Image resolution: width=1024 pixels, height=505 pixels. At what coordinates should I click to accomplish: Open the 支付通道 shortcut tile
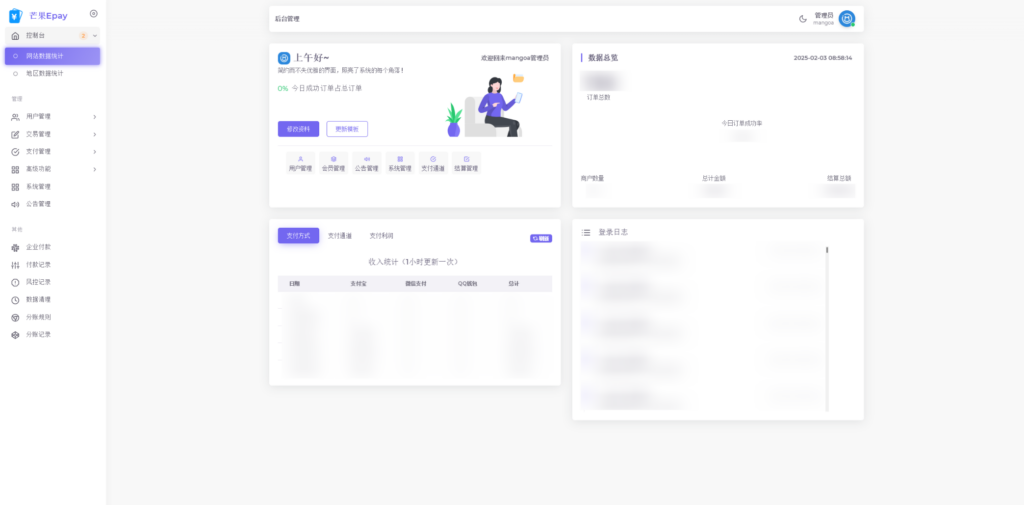[433, 163]
